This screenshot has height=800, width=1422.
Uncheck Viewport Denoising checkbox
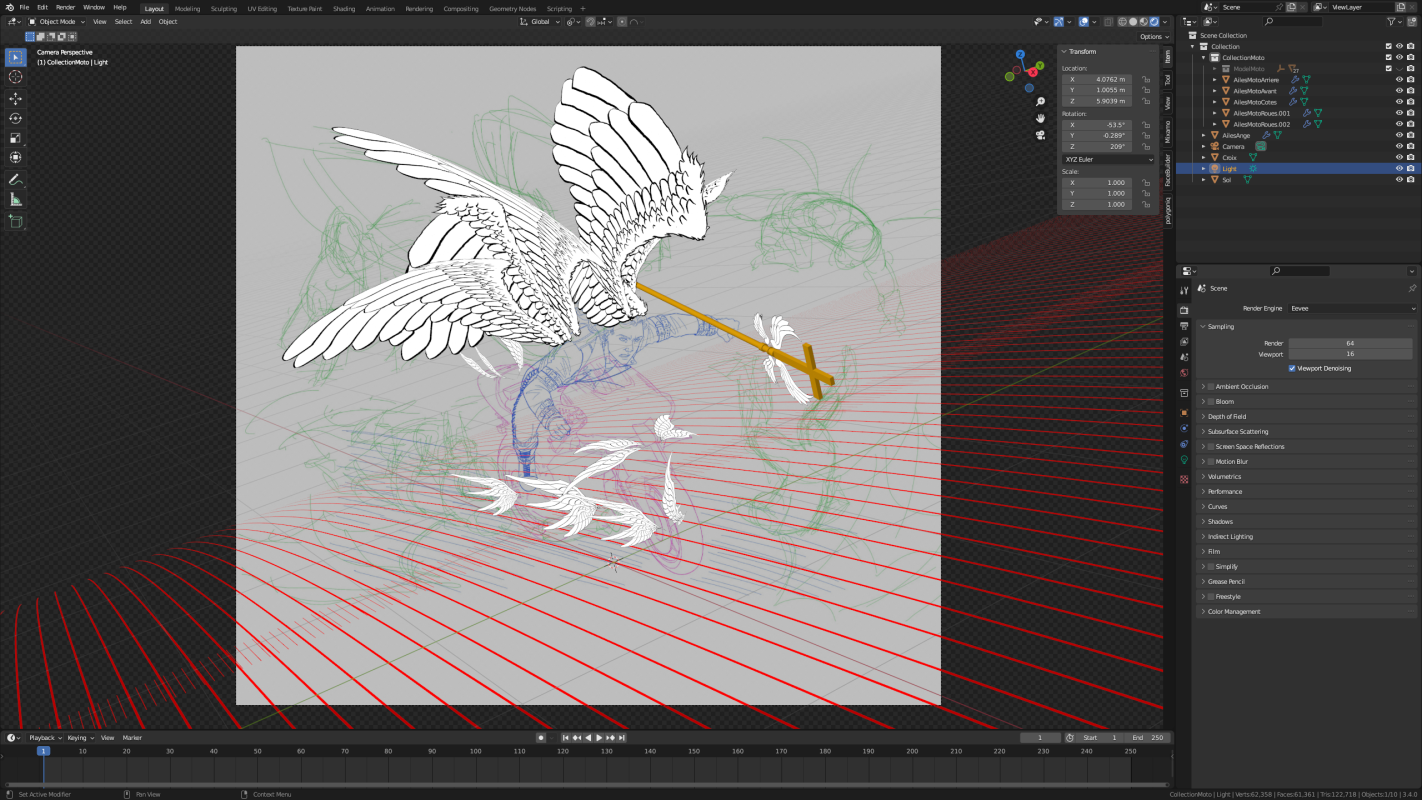tap(1292, 368)
